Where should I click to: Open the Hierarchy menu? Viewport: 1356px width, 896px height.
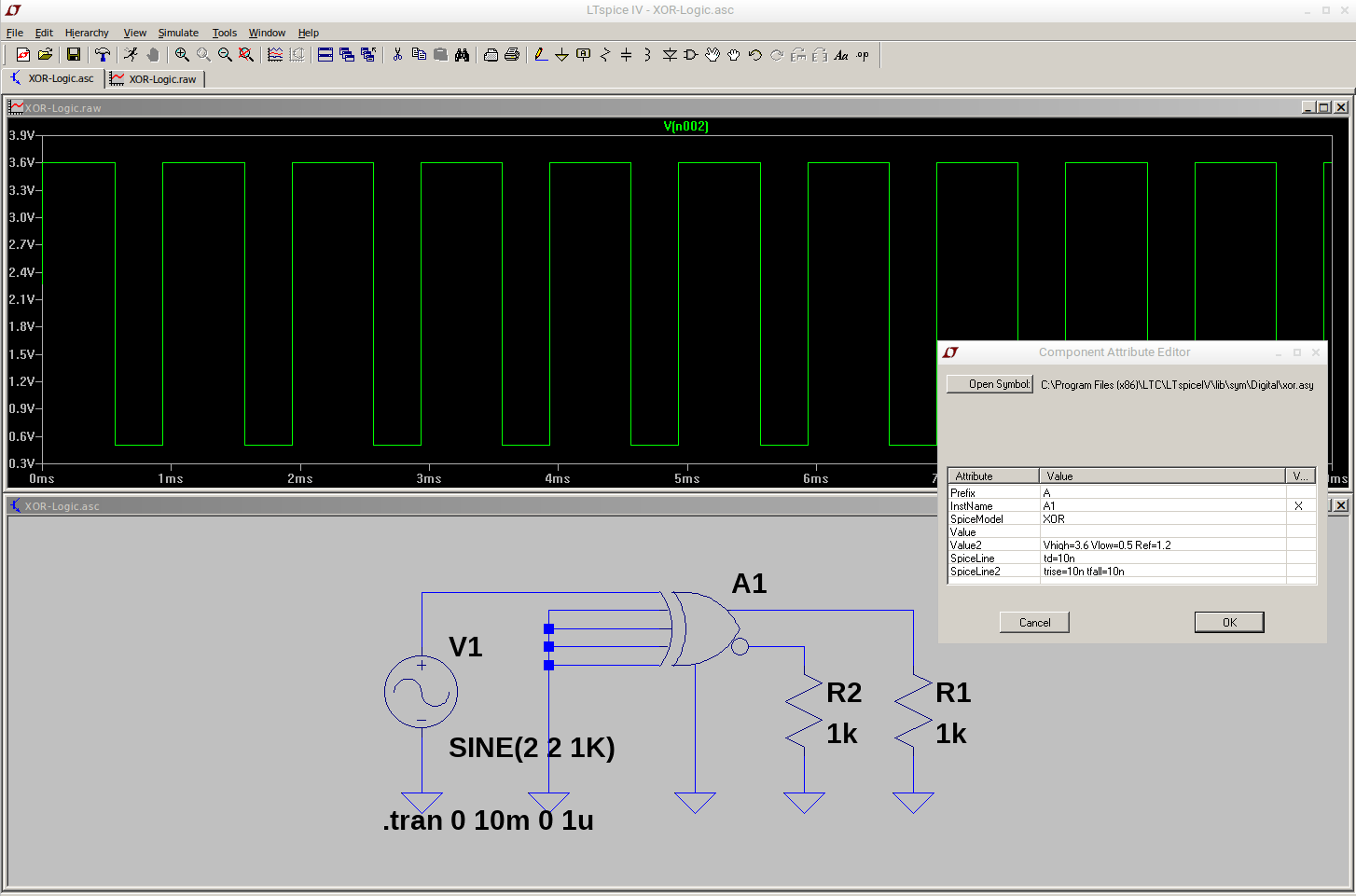coord(87,33)
